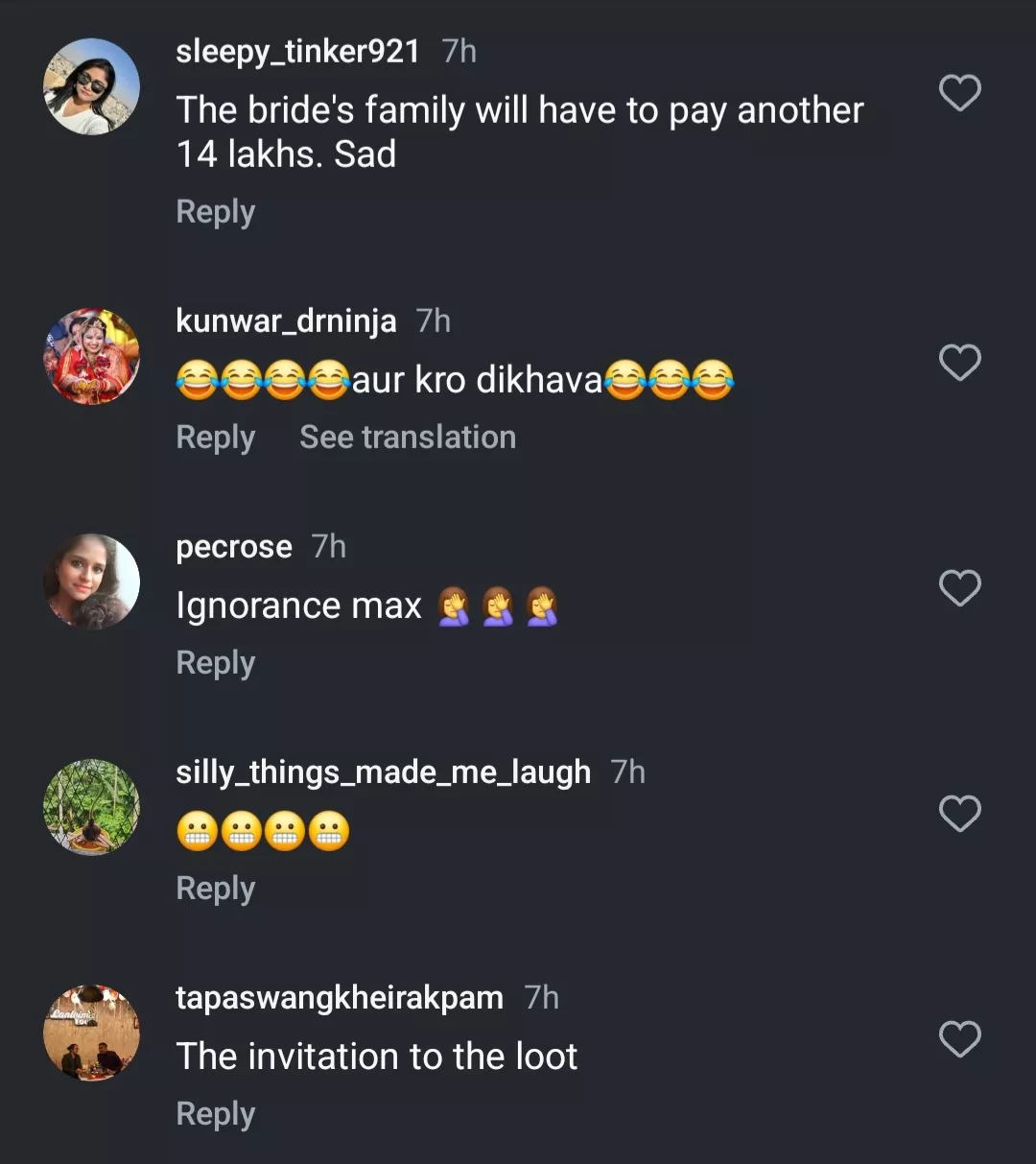
Task: Tap the silly_things_made_me_laugh avatar
Action: click(x=92, y=807)
